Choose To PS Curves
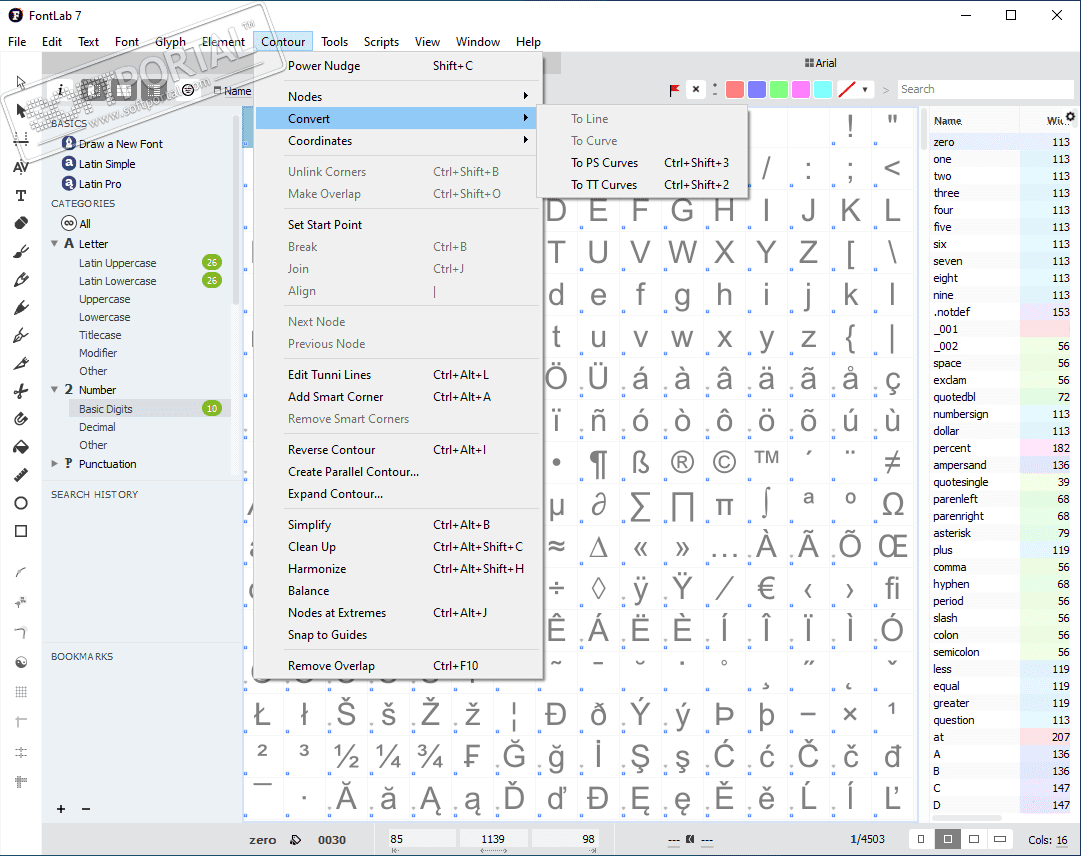Image resolution: width=1081 pixels, height=856 pixels. pos(643,163)
